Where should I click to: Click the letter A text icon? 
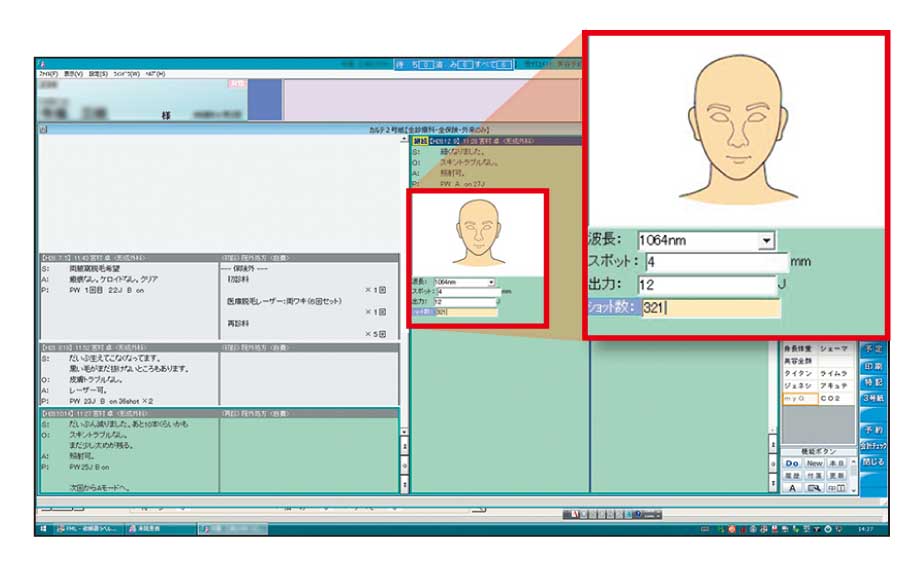pyautogui.click(x=792, y=488)
